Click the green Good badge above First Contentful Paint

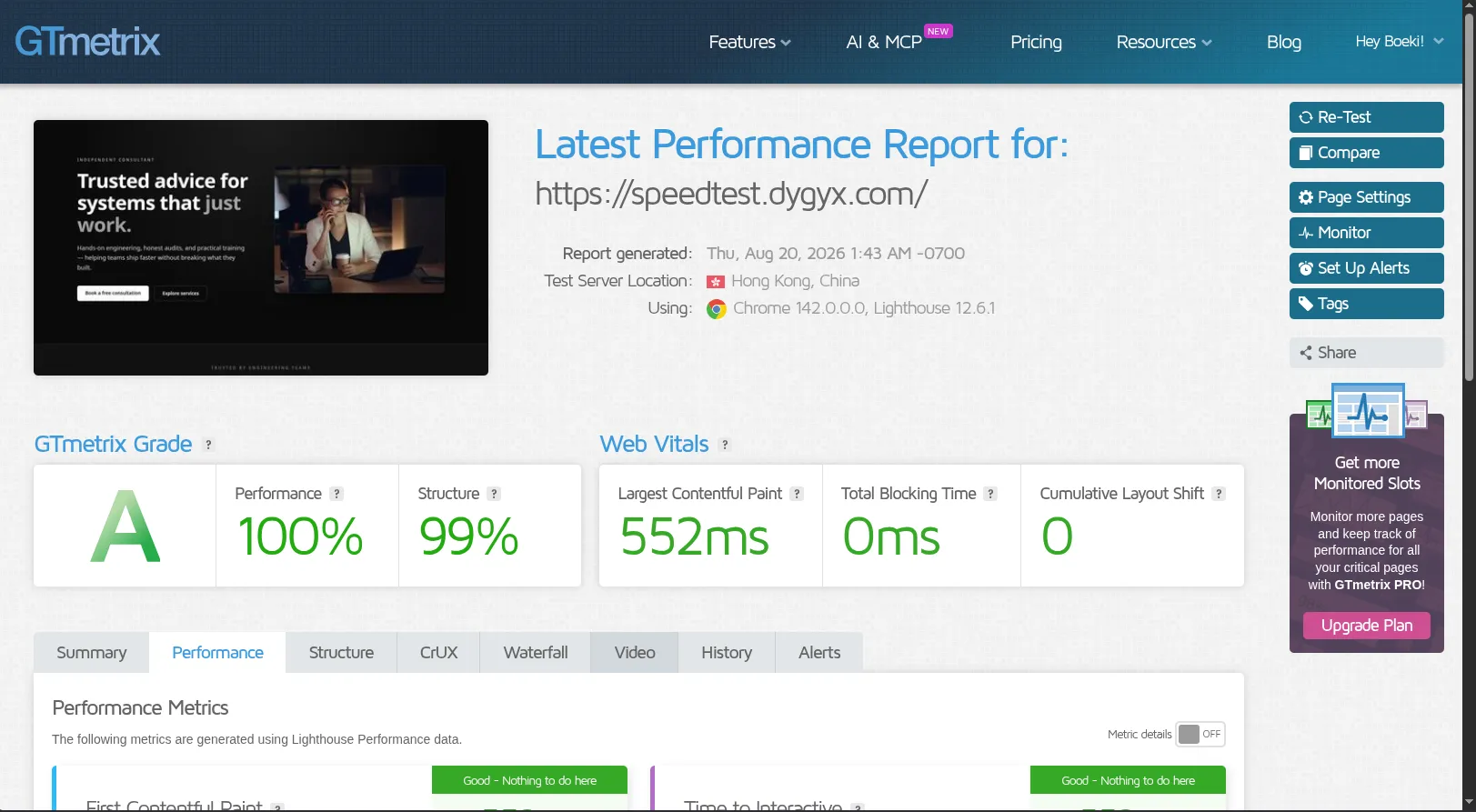529,780
